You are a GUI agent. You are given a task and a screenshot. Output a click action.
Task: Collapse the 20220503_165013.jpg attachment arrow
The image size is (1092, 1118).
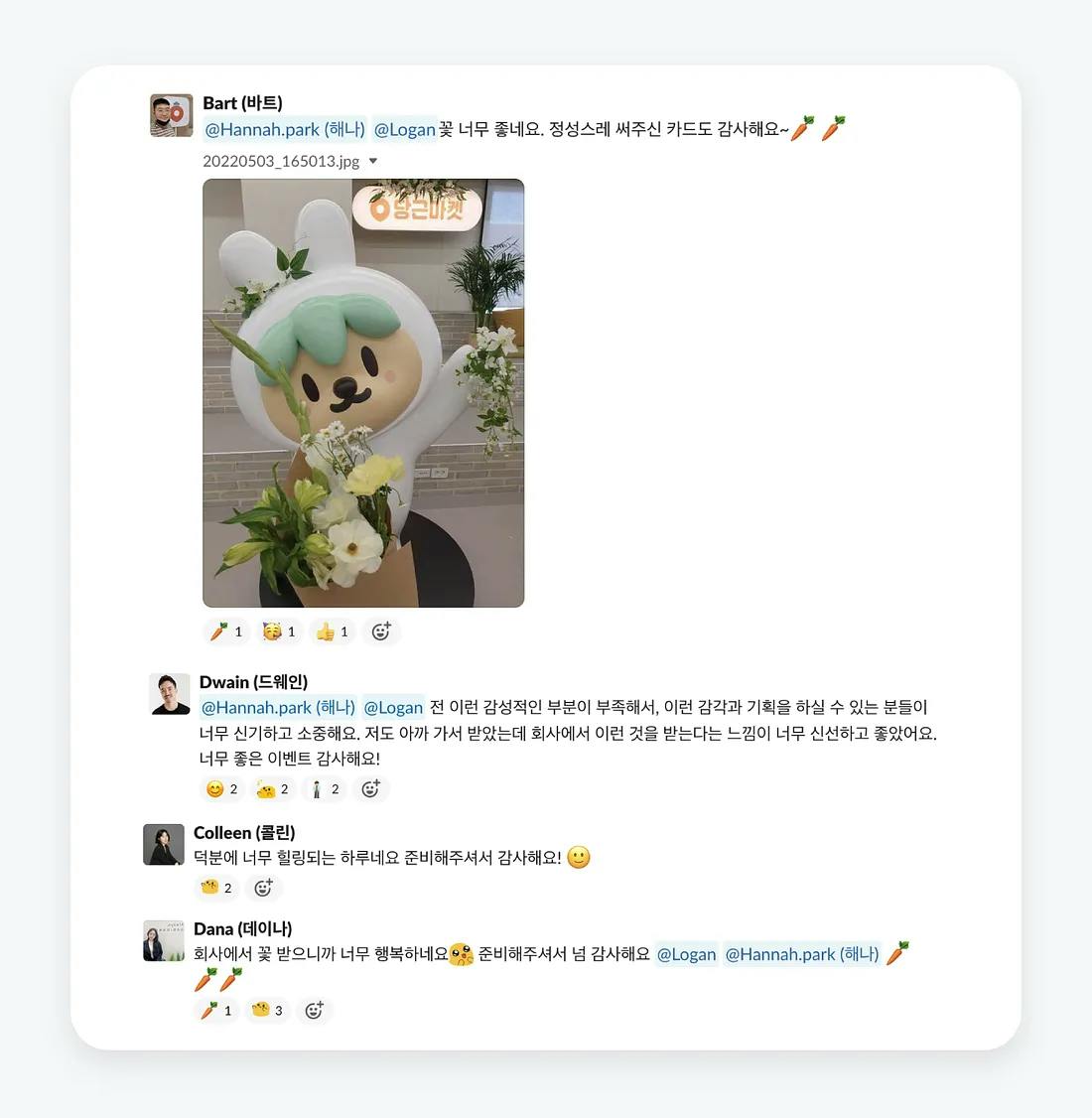373,161
